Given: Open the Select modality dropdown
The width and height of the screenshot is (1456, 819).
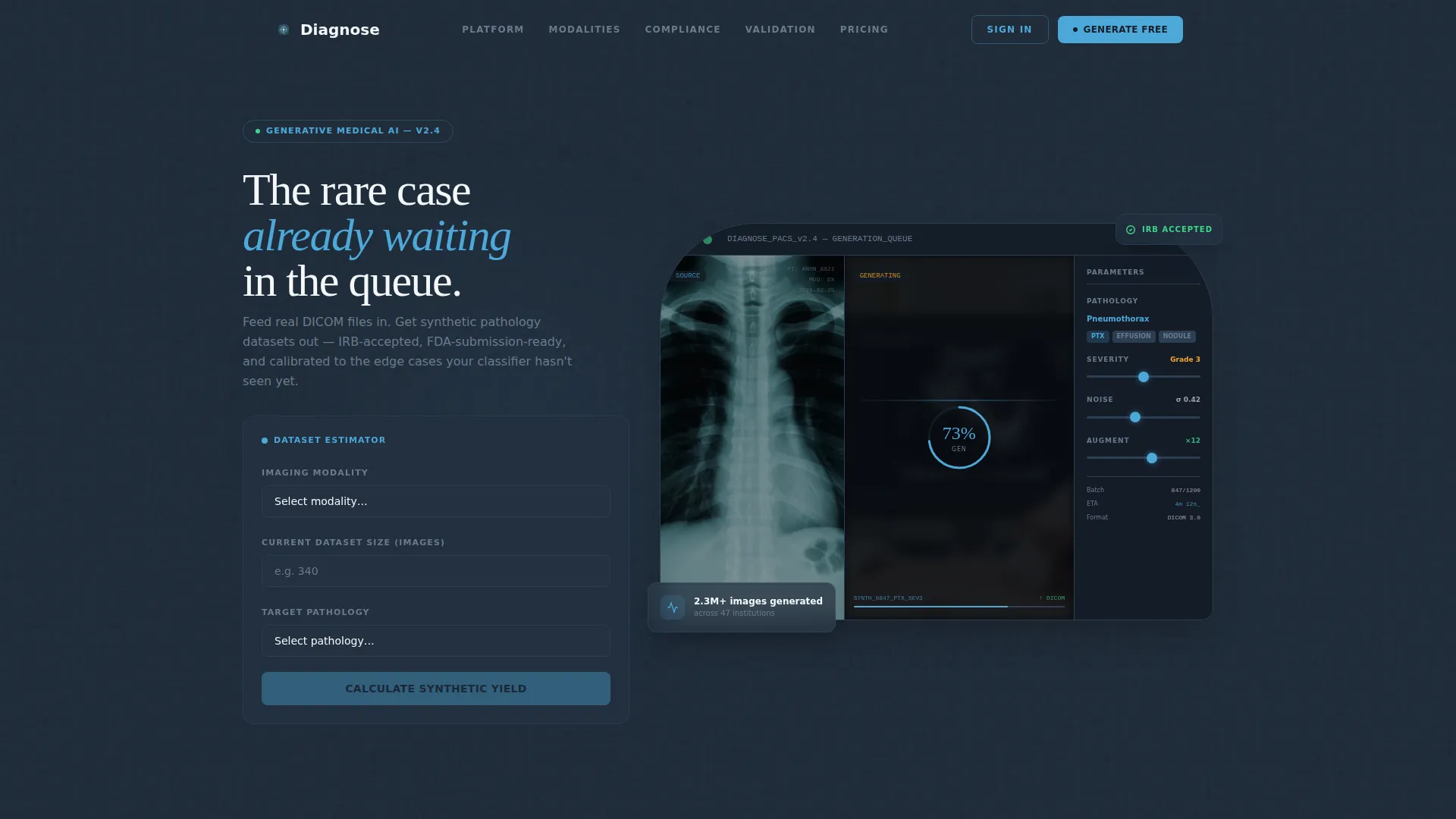Looking at the screenshot, I should [x=436, y=501].
